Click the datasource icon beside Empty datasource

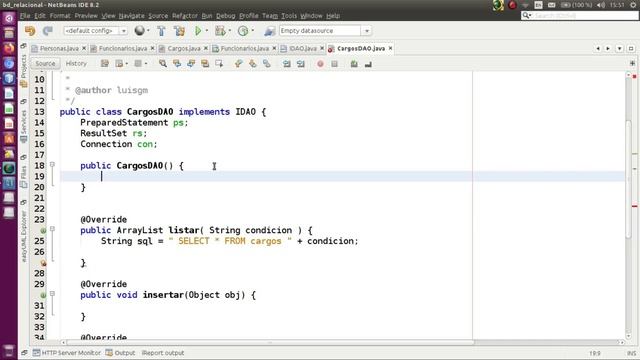click(x=269, y=31)
